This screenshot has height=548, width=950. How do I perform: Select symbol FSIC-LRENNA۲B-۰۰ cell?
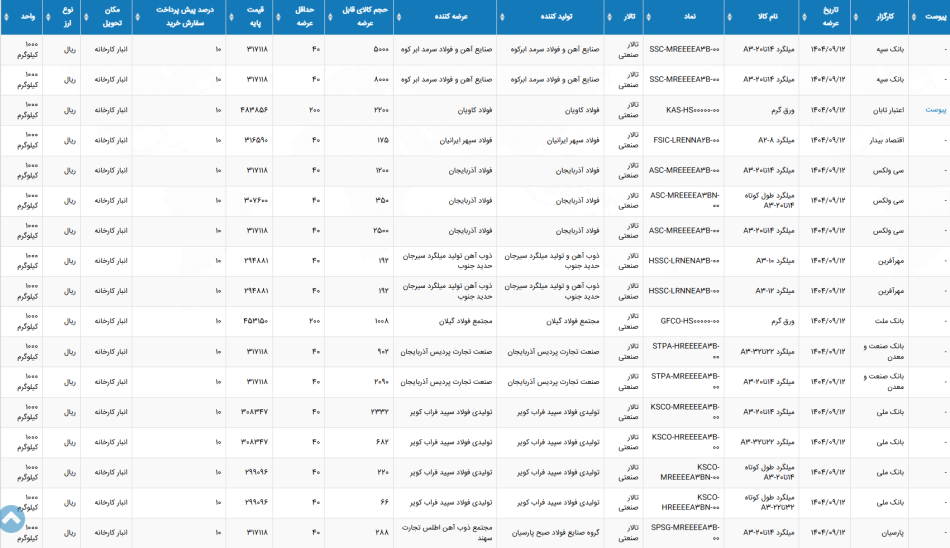(684, 141)
